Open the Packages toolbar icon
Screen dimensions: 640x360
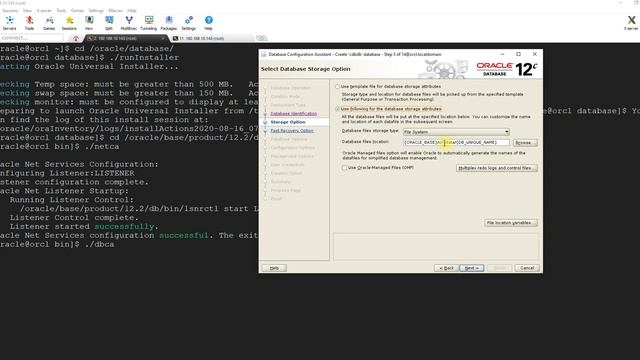169,23
